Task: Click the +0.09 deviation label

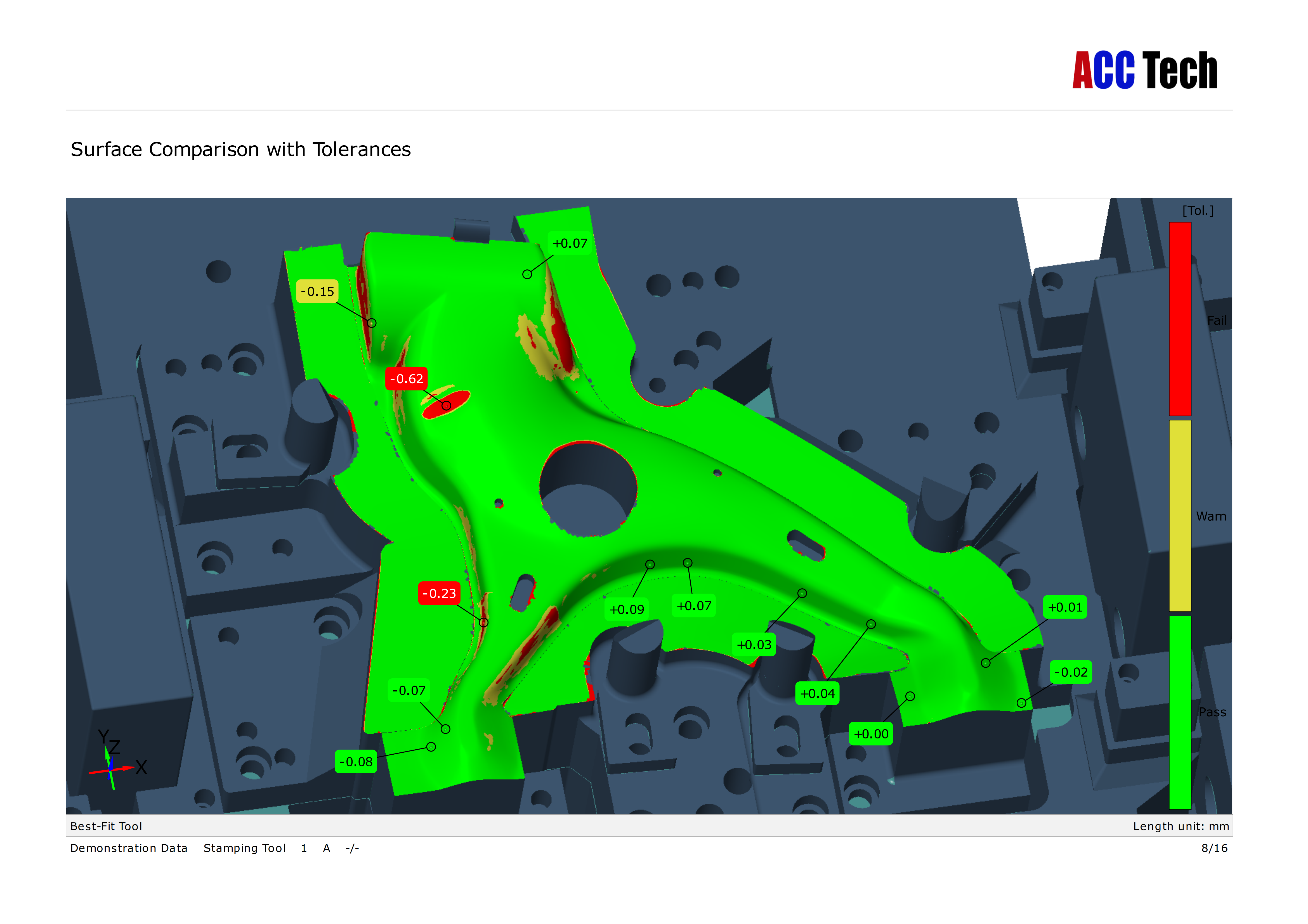Action: (627, 610)
